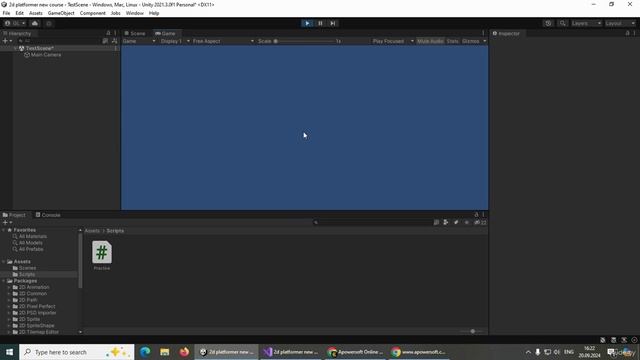This screenshot has height=360, width=640.
Task: Click Assets in the breadcrumb path
Action: click(x=92, y=231)
